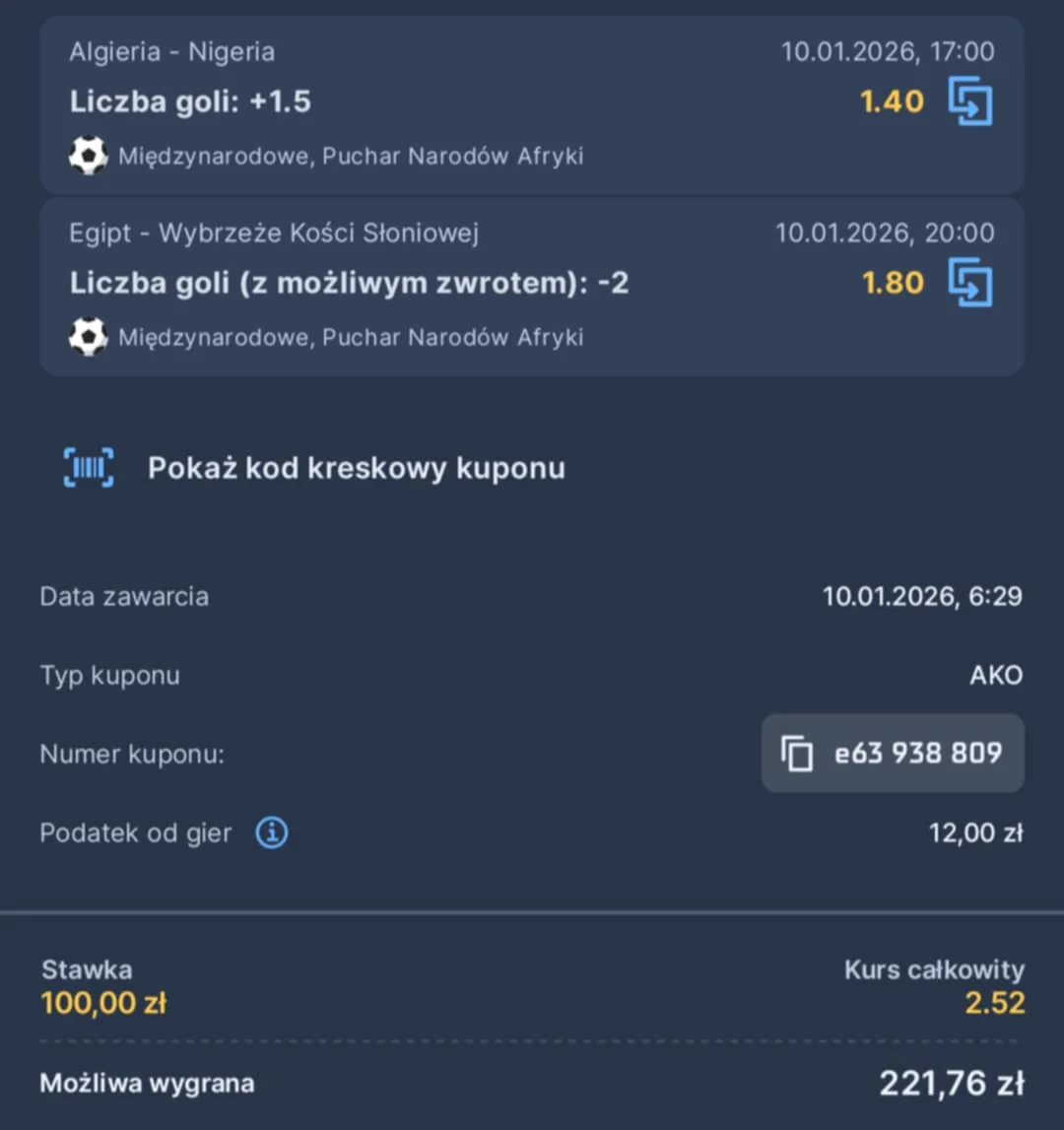Viewport: 1064px width, 1130px height.
Task: Click the football icon under Egipt match
Action: point(88,337)
